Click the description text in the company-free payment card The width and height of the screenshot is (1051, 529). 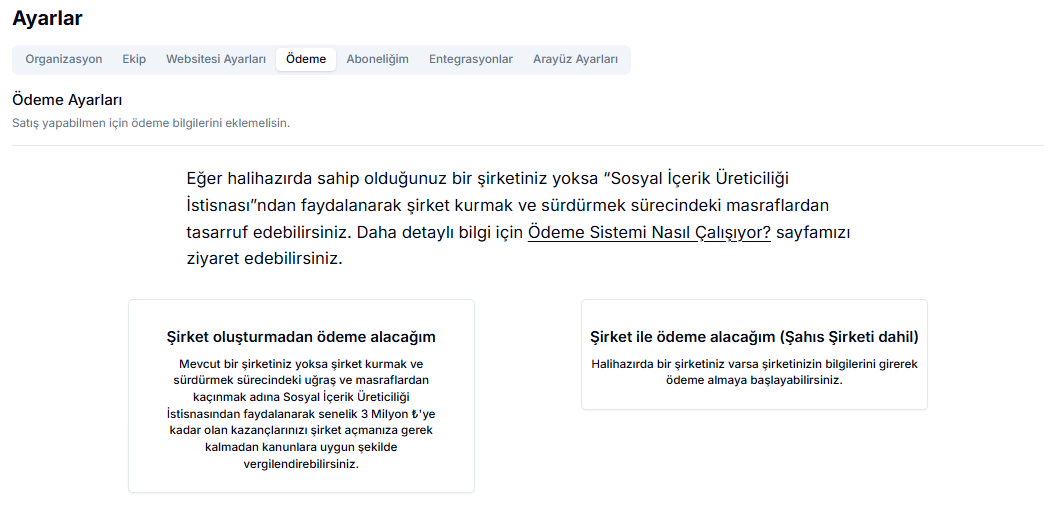click(301, 414)
